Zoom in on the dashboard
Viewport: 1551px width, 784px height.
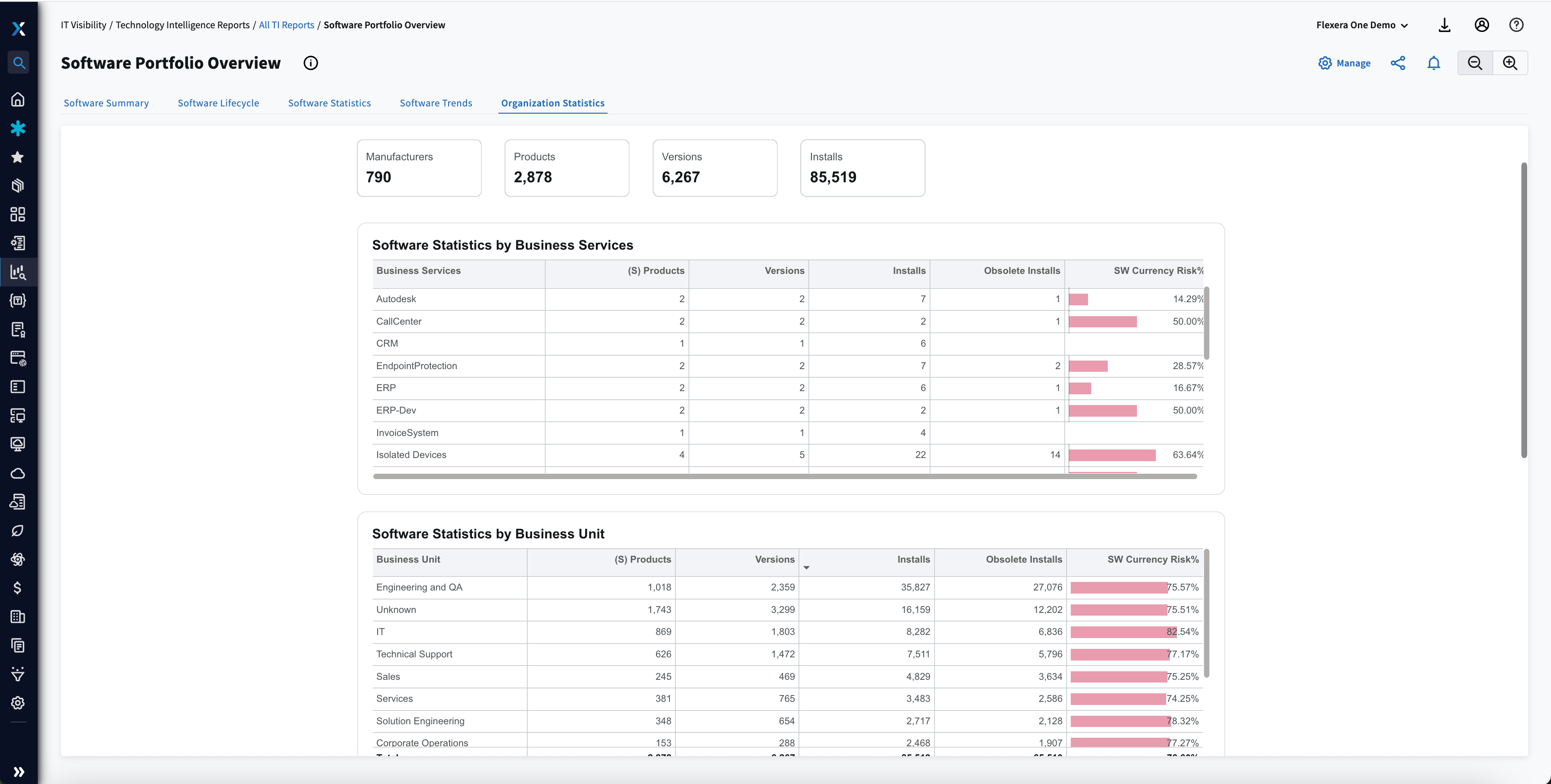point(1510,62)
